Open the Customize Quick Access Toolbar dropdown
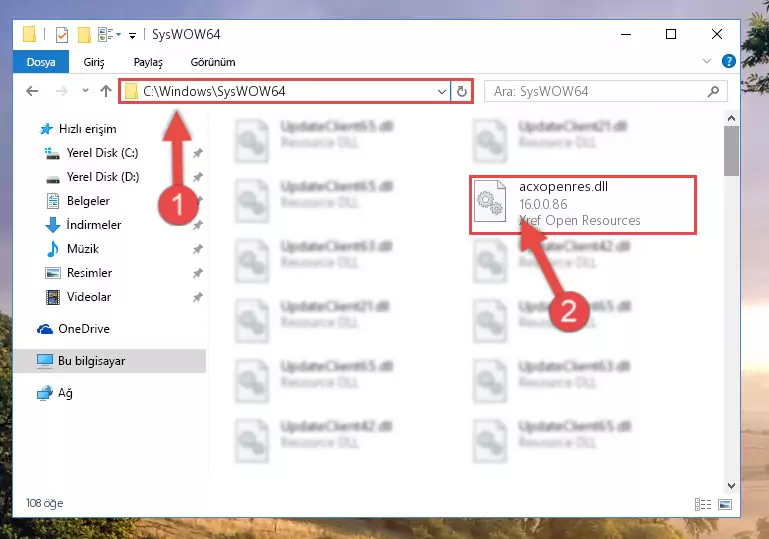The image size is (769, 539). pos(132,35)
